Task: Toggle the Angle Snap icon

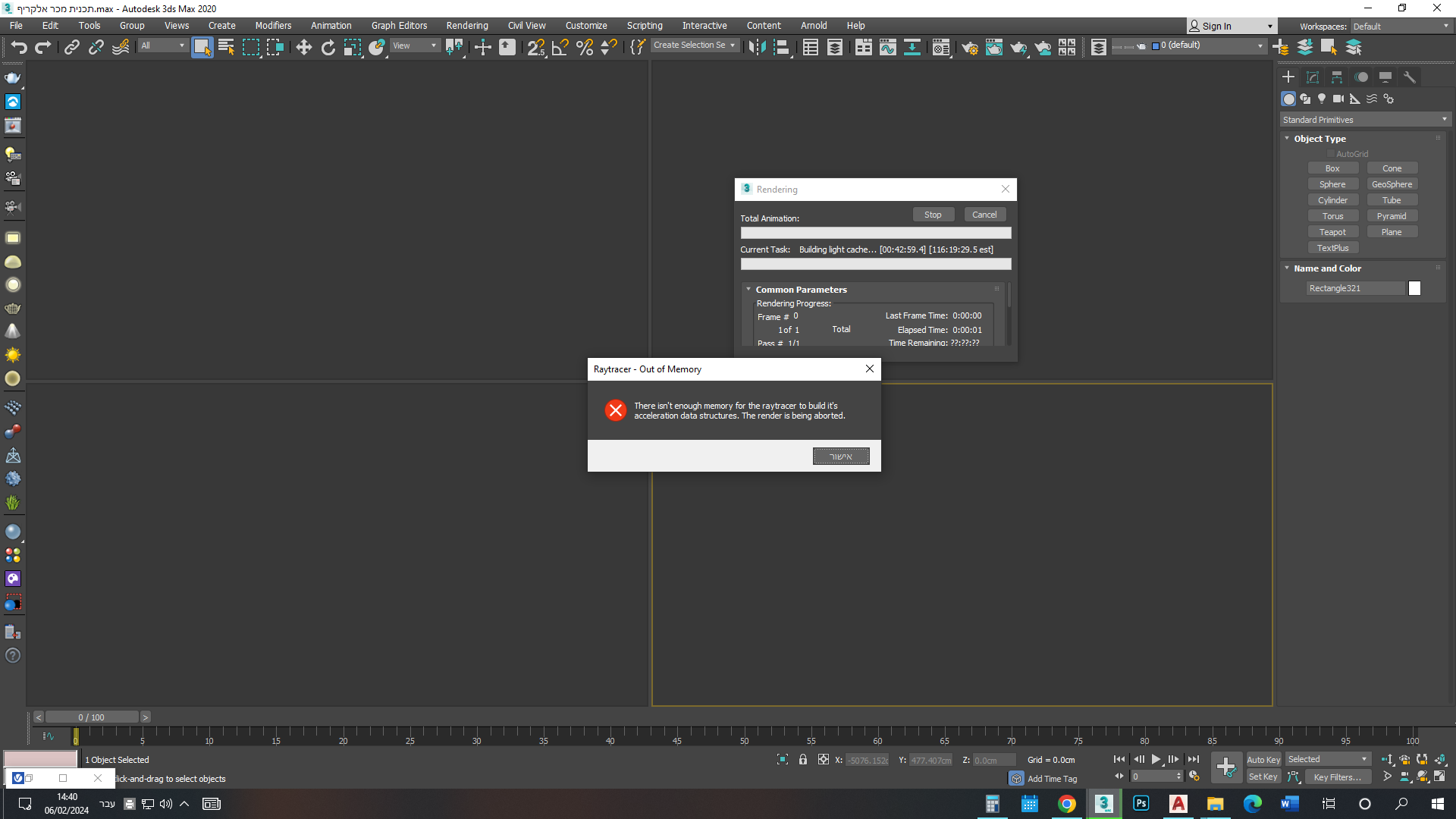Action: [560, 47]
